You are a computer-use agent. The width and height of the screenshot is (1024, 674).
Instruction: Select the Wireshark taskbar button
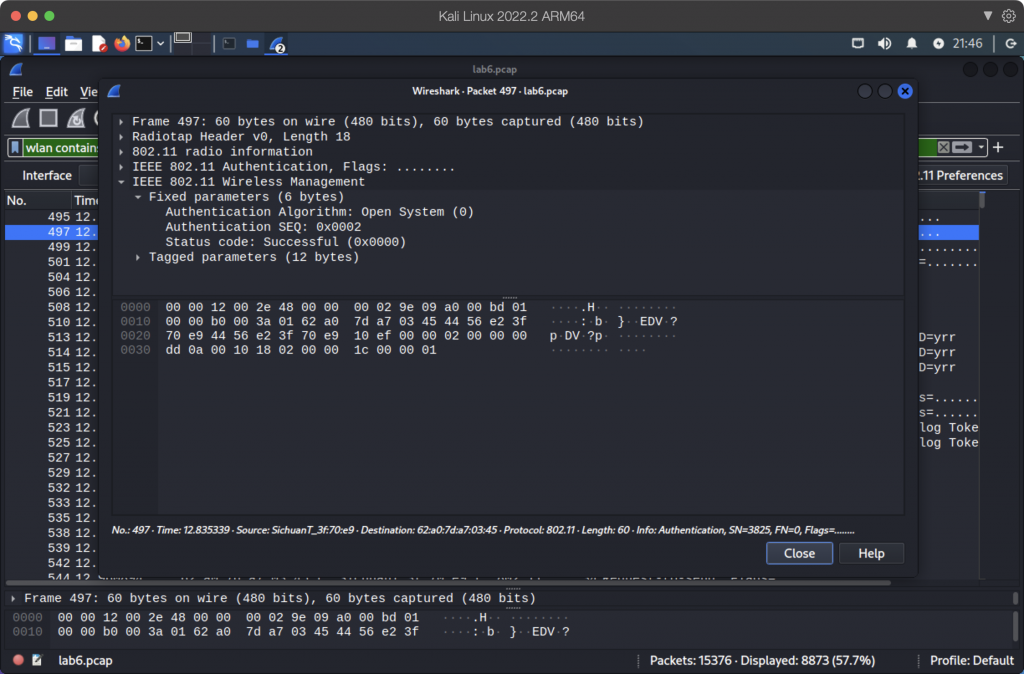[x=277, y=44]
